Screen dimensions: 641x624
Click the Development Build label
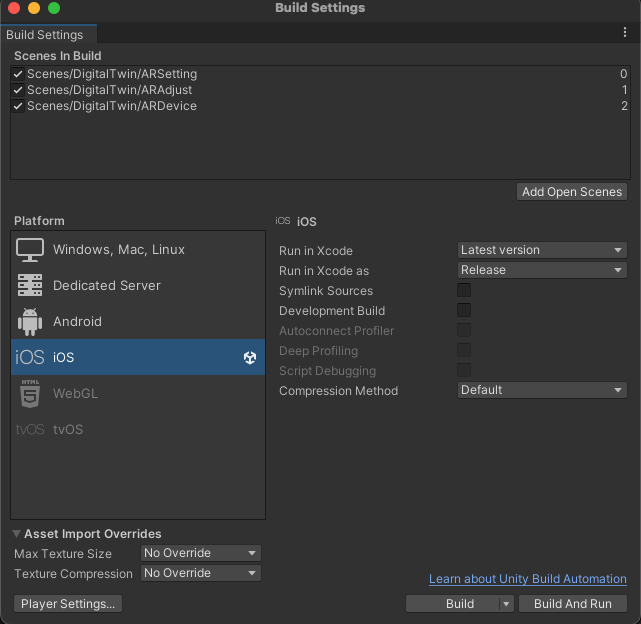(332, 311)
